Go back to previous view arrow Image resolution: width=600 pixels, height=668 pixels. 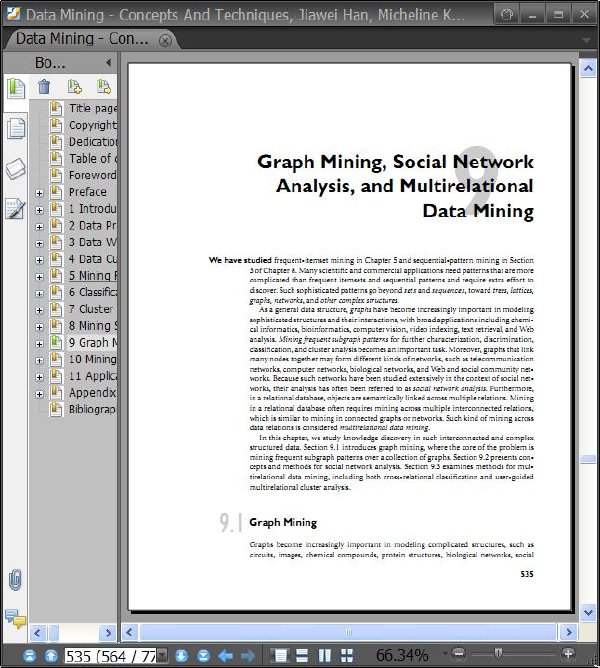225,656
